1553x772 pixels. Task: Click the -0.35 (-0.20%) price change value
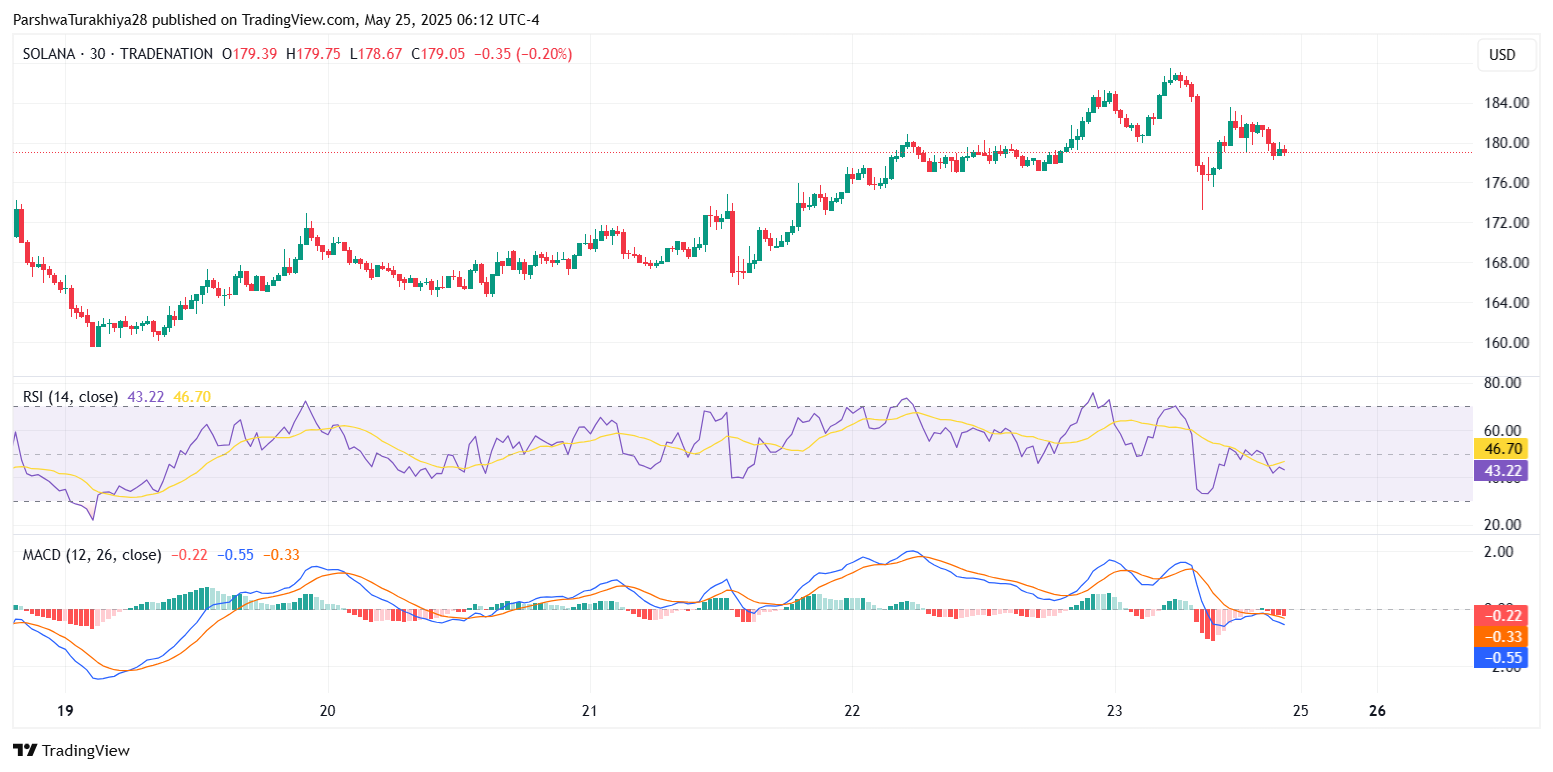click(x=523, y=54)
